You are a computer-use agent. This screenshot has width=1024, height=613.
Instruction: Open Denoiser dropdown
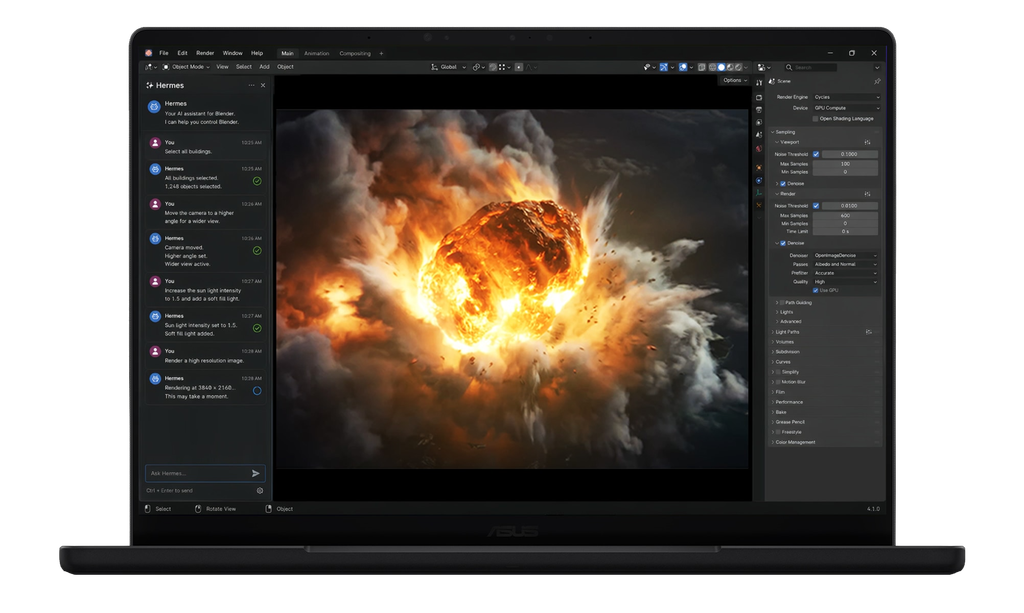click(x=845, y=255)
